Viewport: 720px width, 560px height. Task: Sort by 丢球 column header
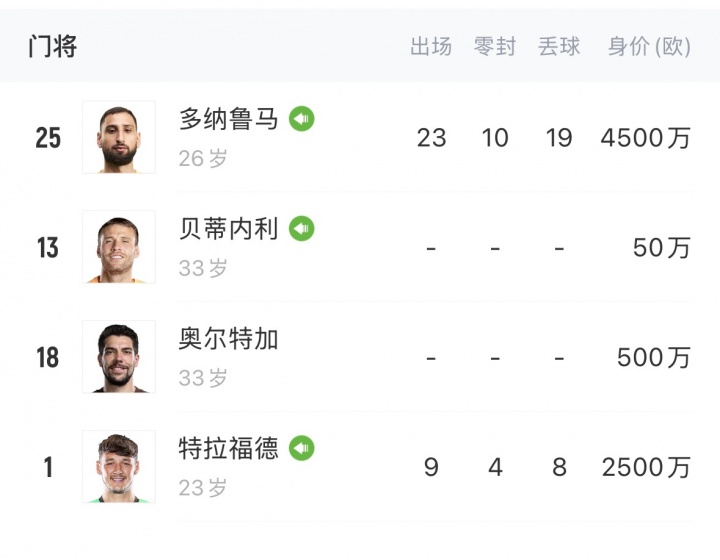[559, 47]
